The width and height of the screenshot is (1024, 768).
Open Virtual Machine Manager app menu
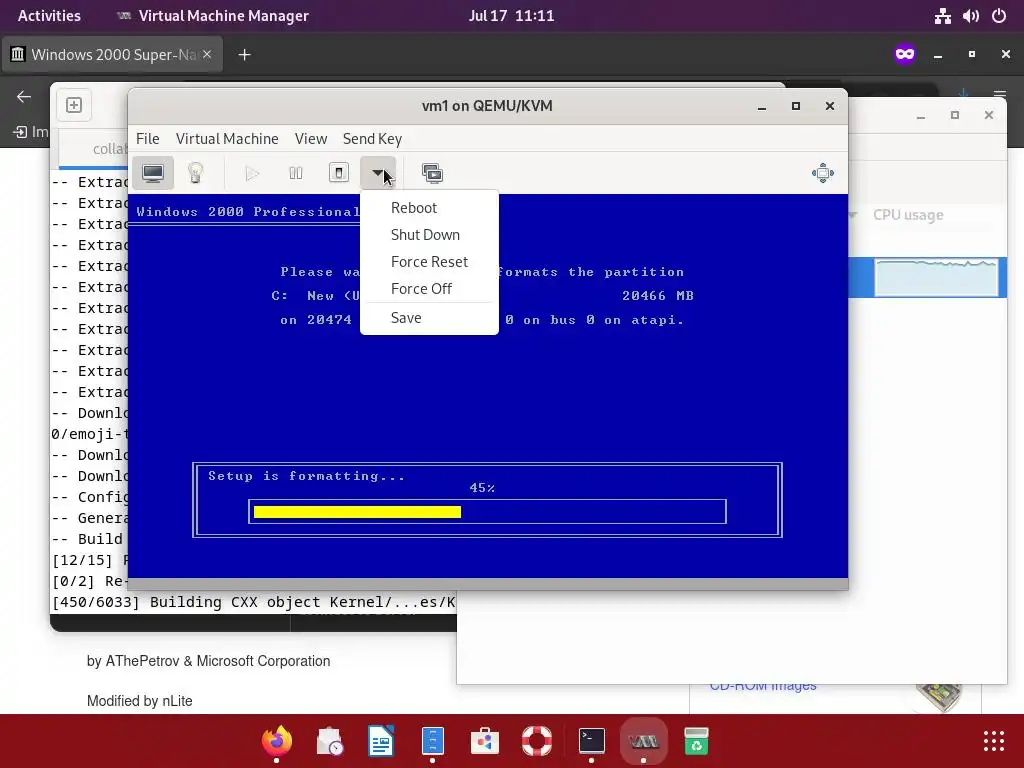tap(212, 16)
